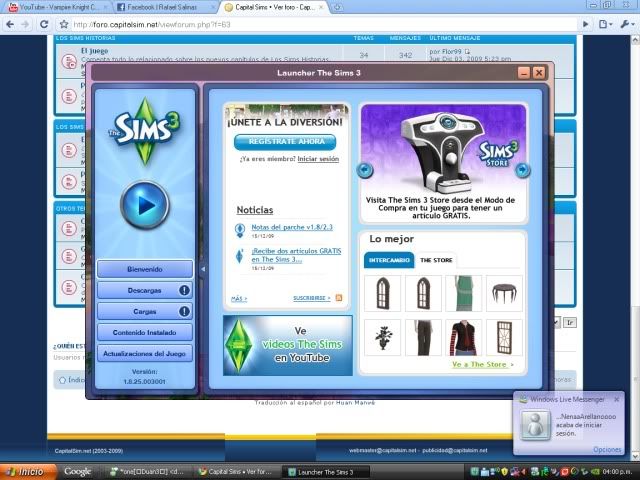The height and width of the screenshot is (480, 640).
Task: Follow the Iniciar sesión link
Action: click(318, 159)
